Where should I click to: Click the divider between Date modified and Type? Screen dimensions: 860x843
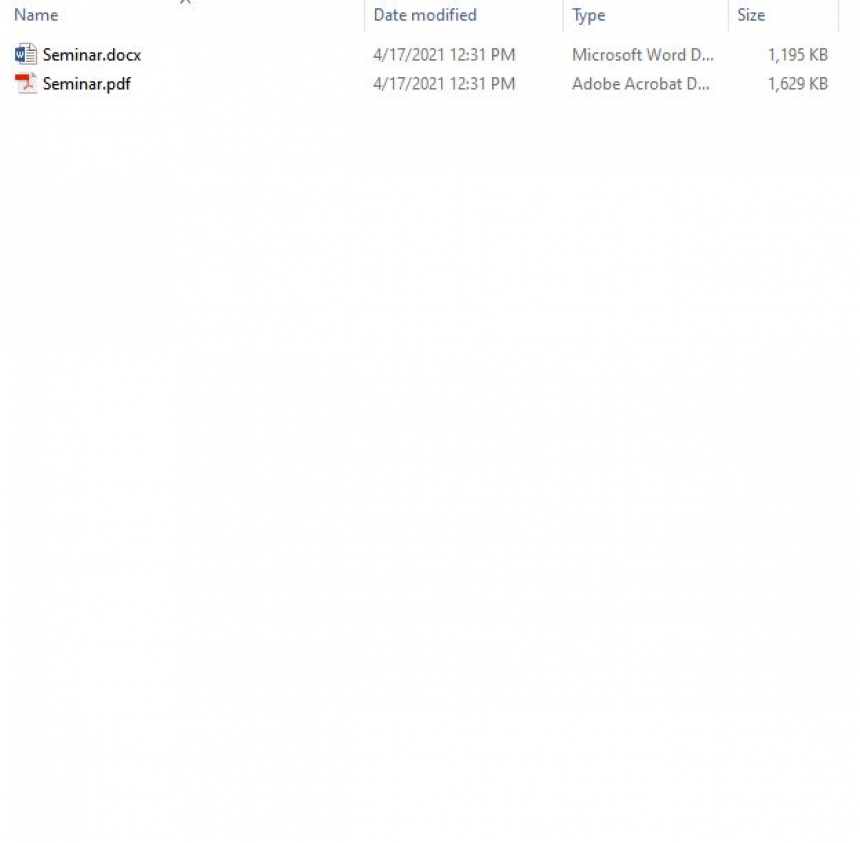coord(563,15)
